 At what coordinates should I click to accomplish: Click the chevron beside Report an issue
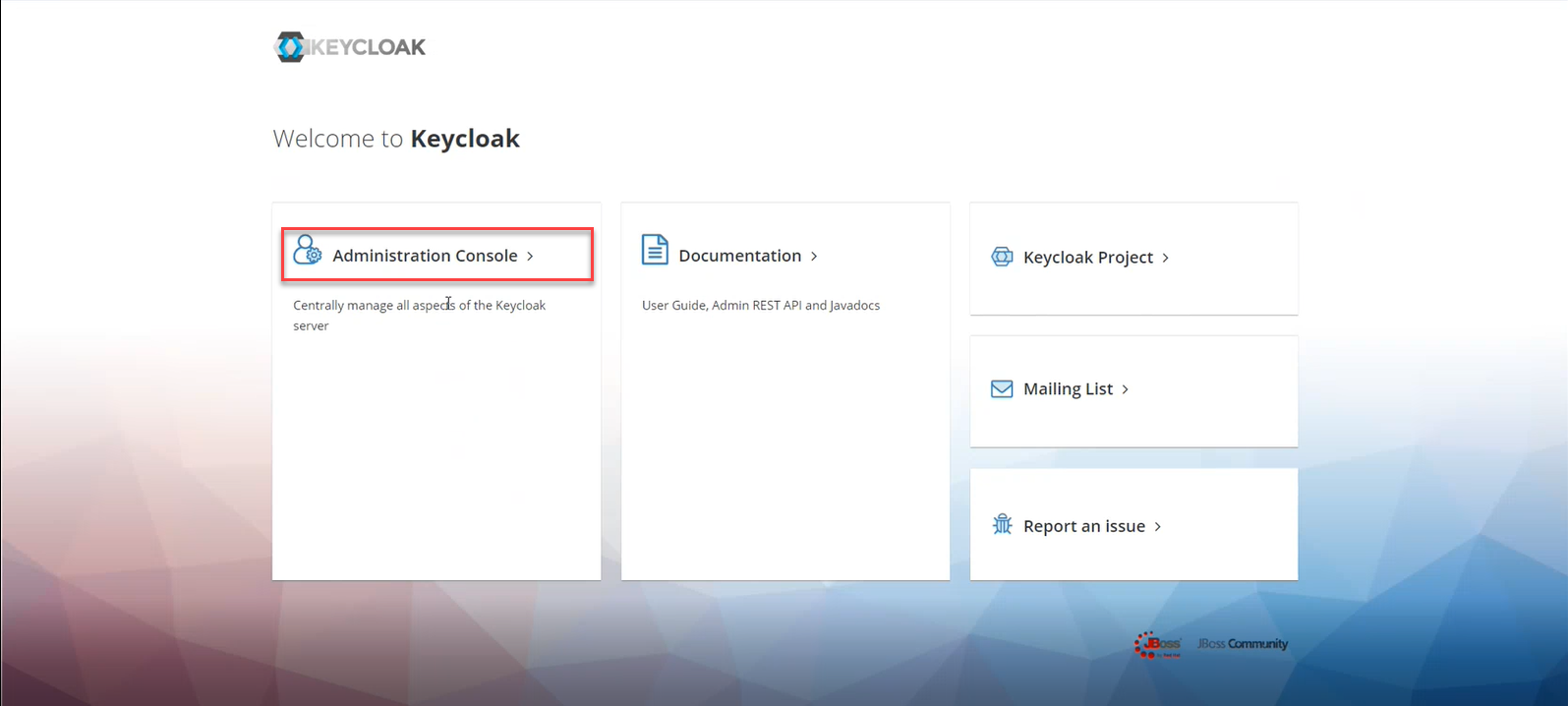click(1158, 527)
